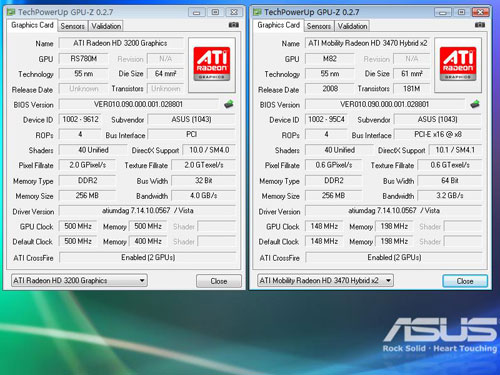Click Bus Width value 64 Bit
The height and width of the screenshot is (375, 500).
click(x=450, y=180)
